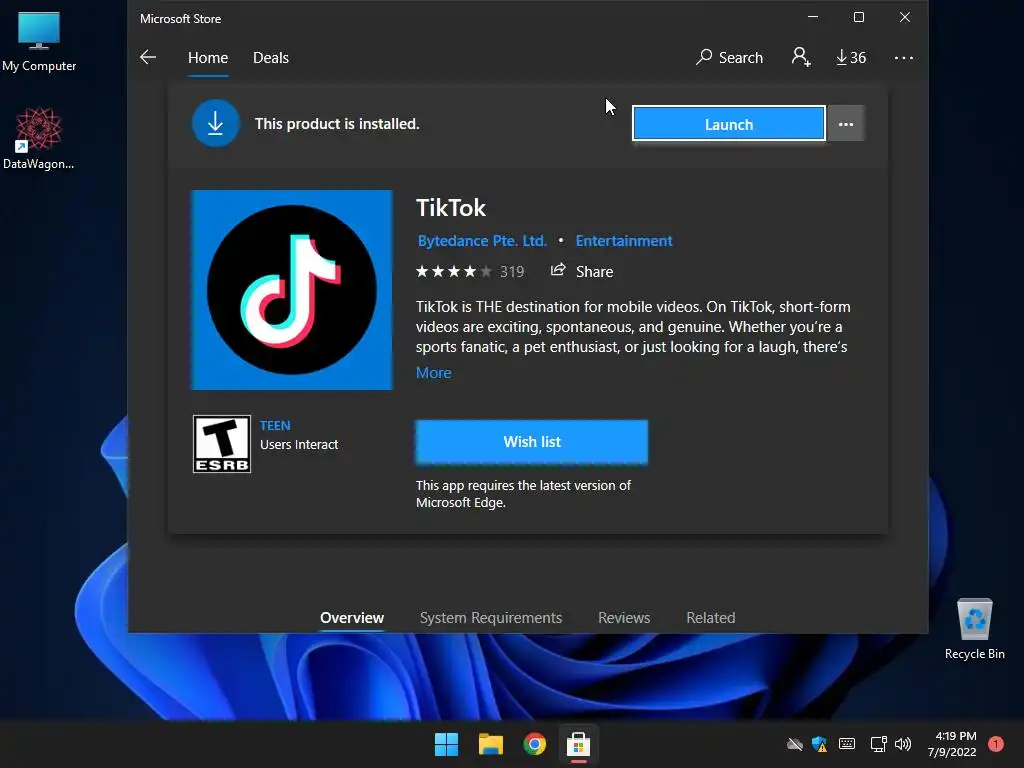Open Google Chrome from taskbar
The width and height of the screenshot is (1024, 768).
coord(534,744)
